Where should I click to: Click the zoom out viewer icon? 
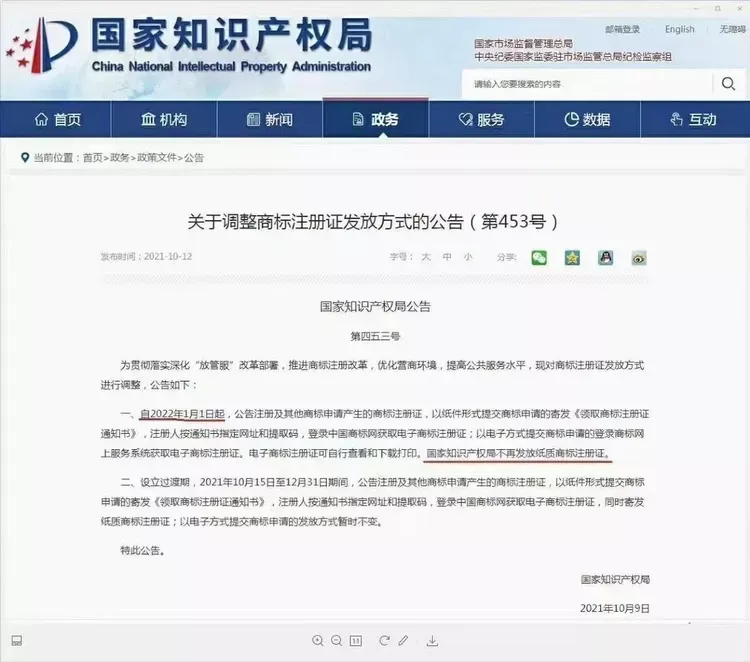coord(337,640)
